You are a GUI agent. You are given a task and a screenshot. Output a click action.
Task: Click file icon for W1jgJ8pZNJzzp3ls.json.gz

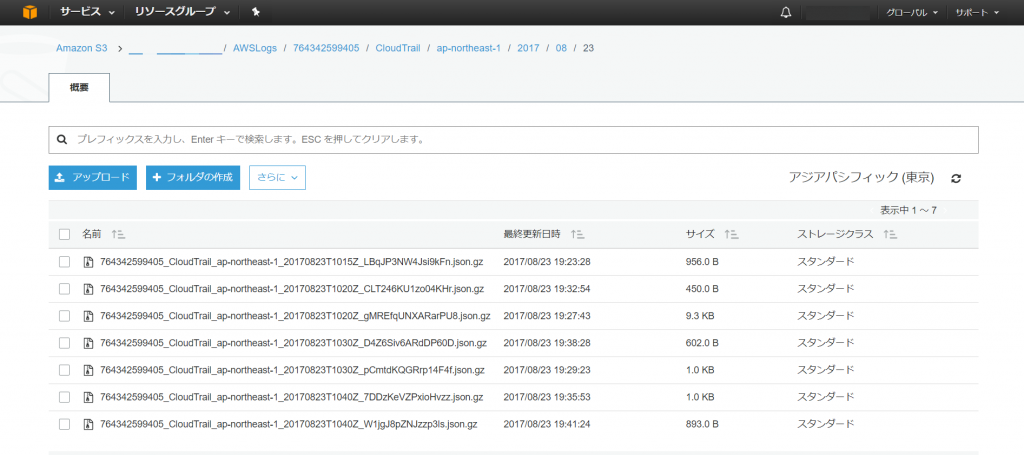point(88,424)
